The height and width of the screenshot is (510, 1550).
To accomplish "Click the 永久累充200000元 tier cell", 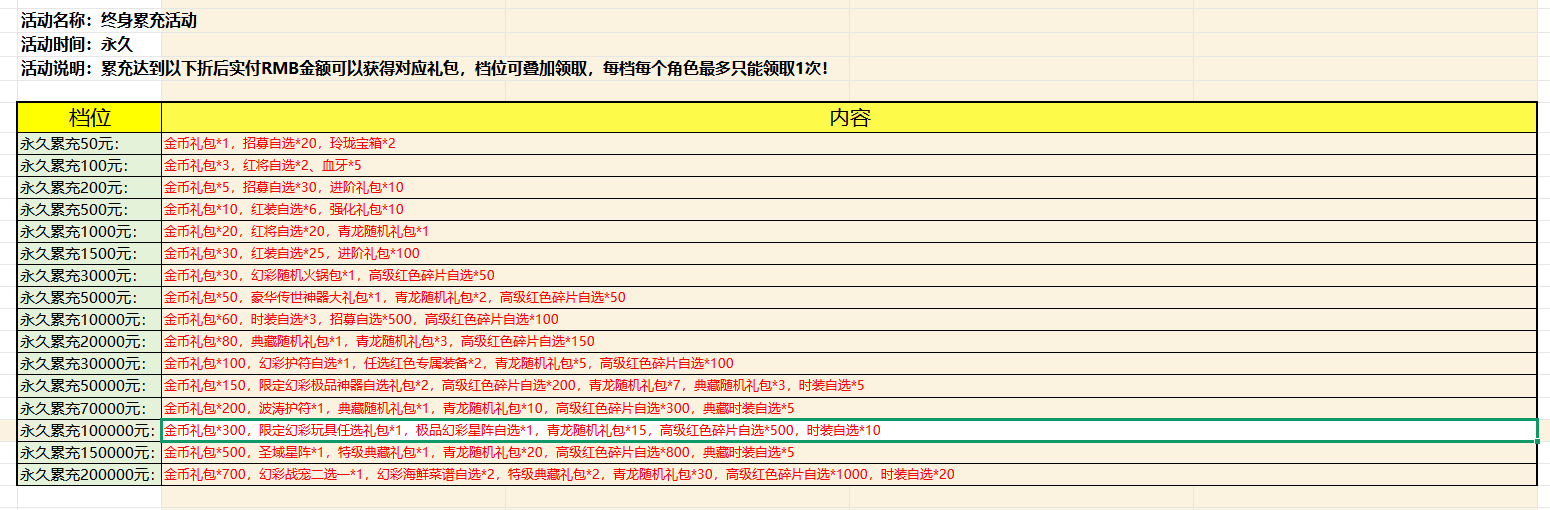I will 89,474.
